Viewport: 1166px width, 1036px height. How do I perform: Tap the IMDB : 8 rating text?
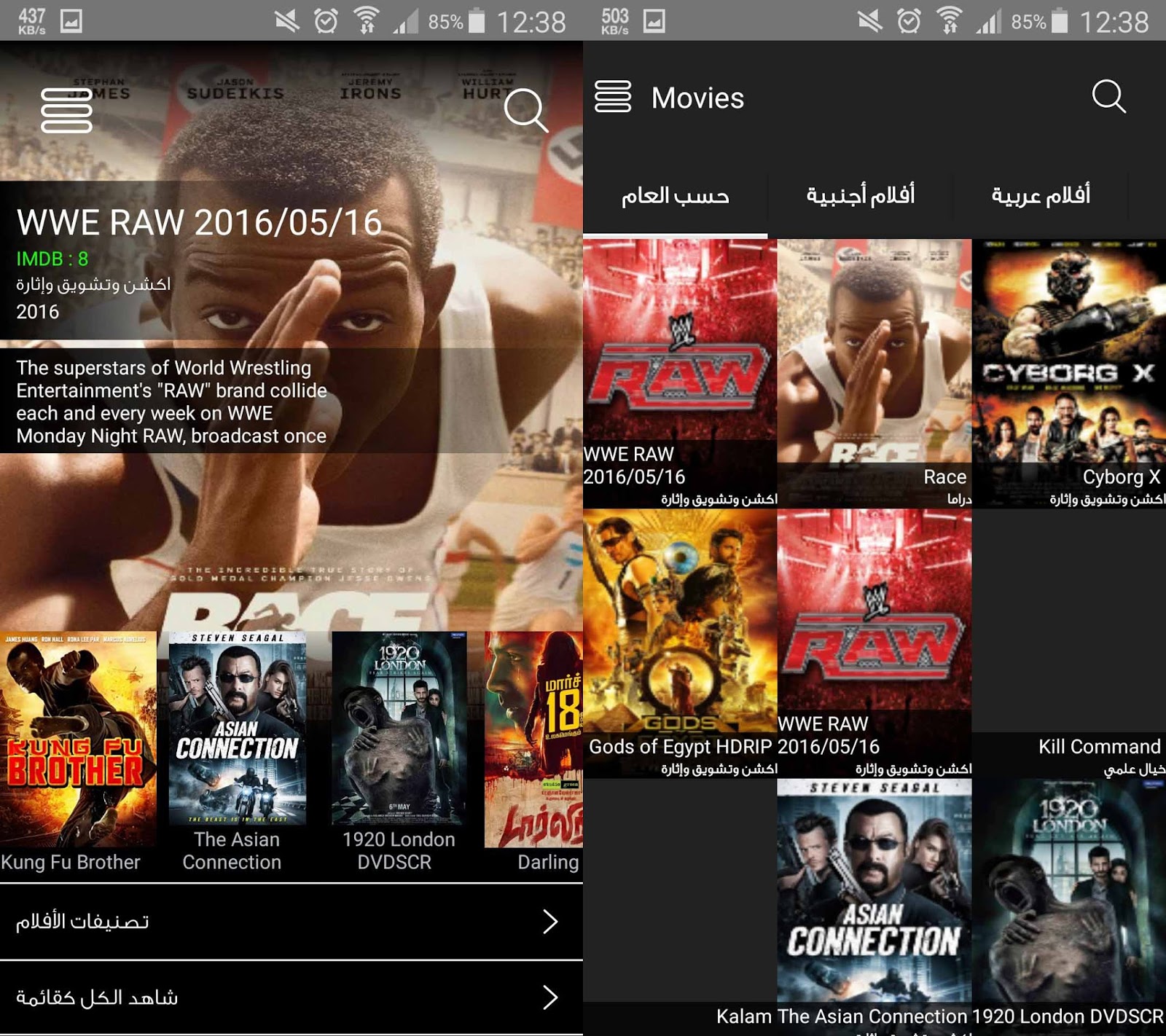(52, 259)
